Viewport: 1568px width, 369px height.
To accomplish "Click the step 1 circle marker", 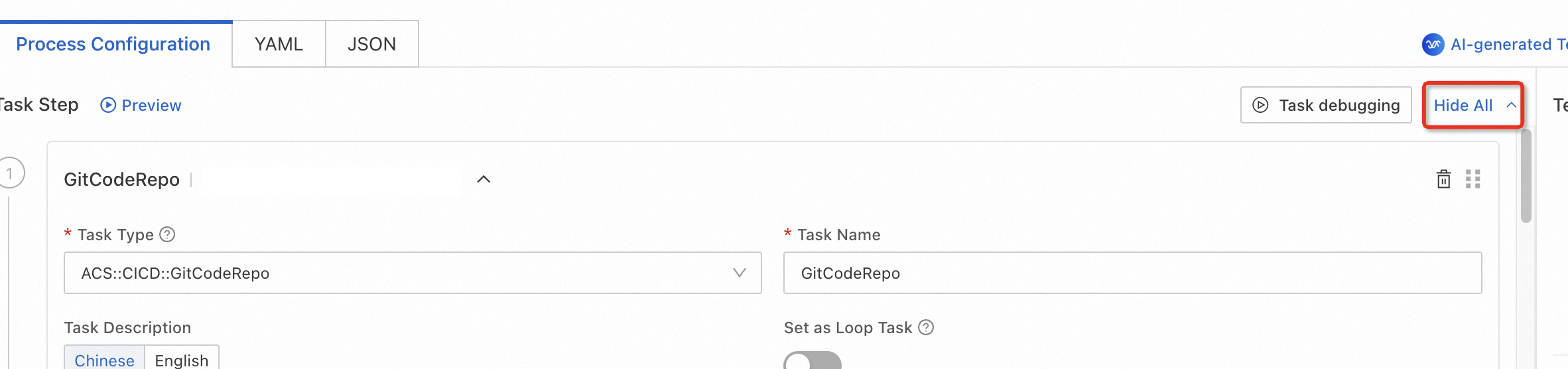I will 11,173.
